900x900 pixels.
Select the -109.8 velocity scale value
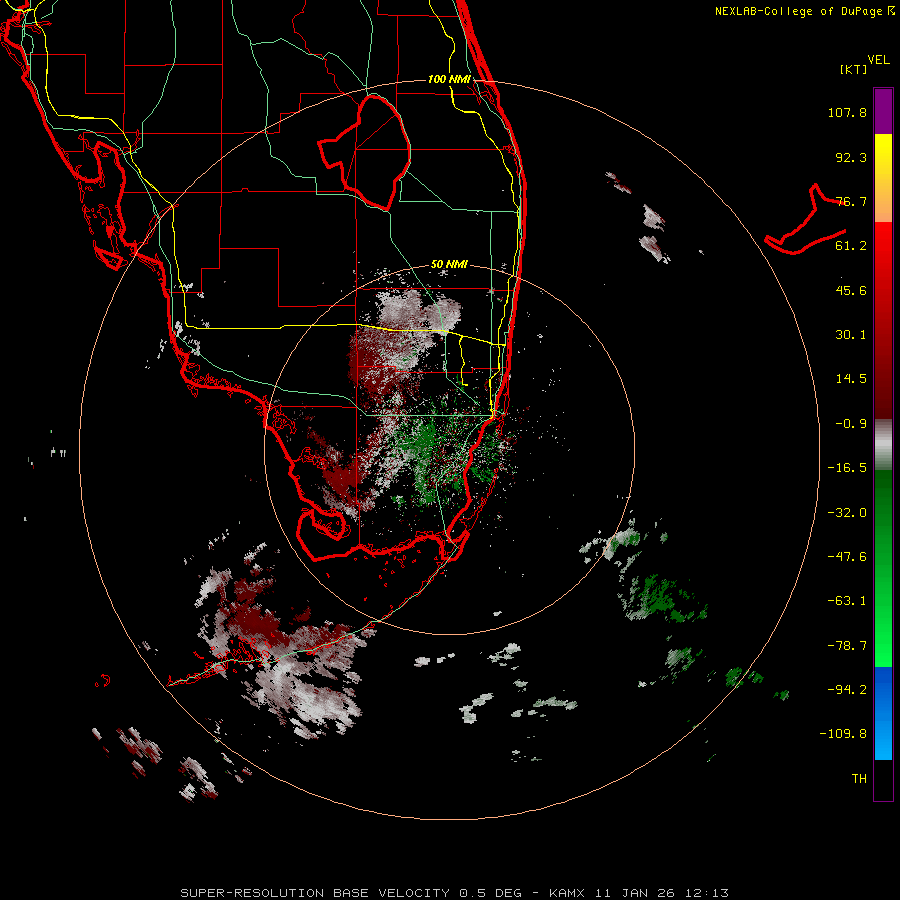point(843,734)
